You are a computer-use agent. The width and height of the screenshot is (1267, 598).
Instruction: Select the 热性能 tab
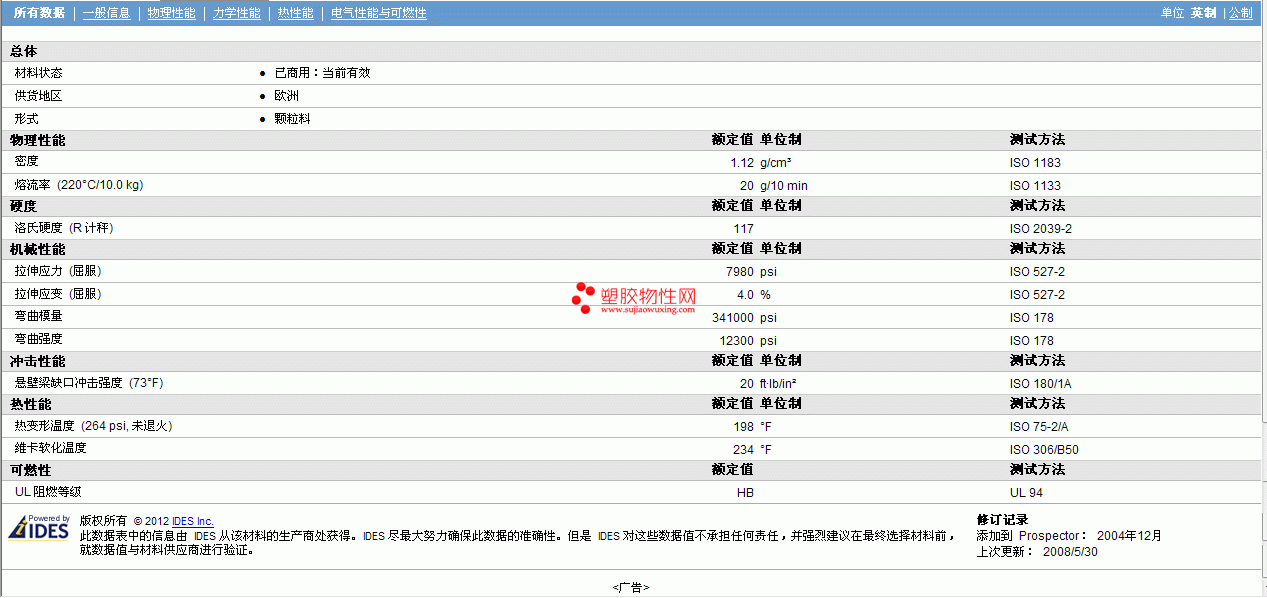click(296, 13)
